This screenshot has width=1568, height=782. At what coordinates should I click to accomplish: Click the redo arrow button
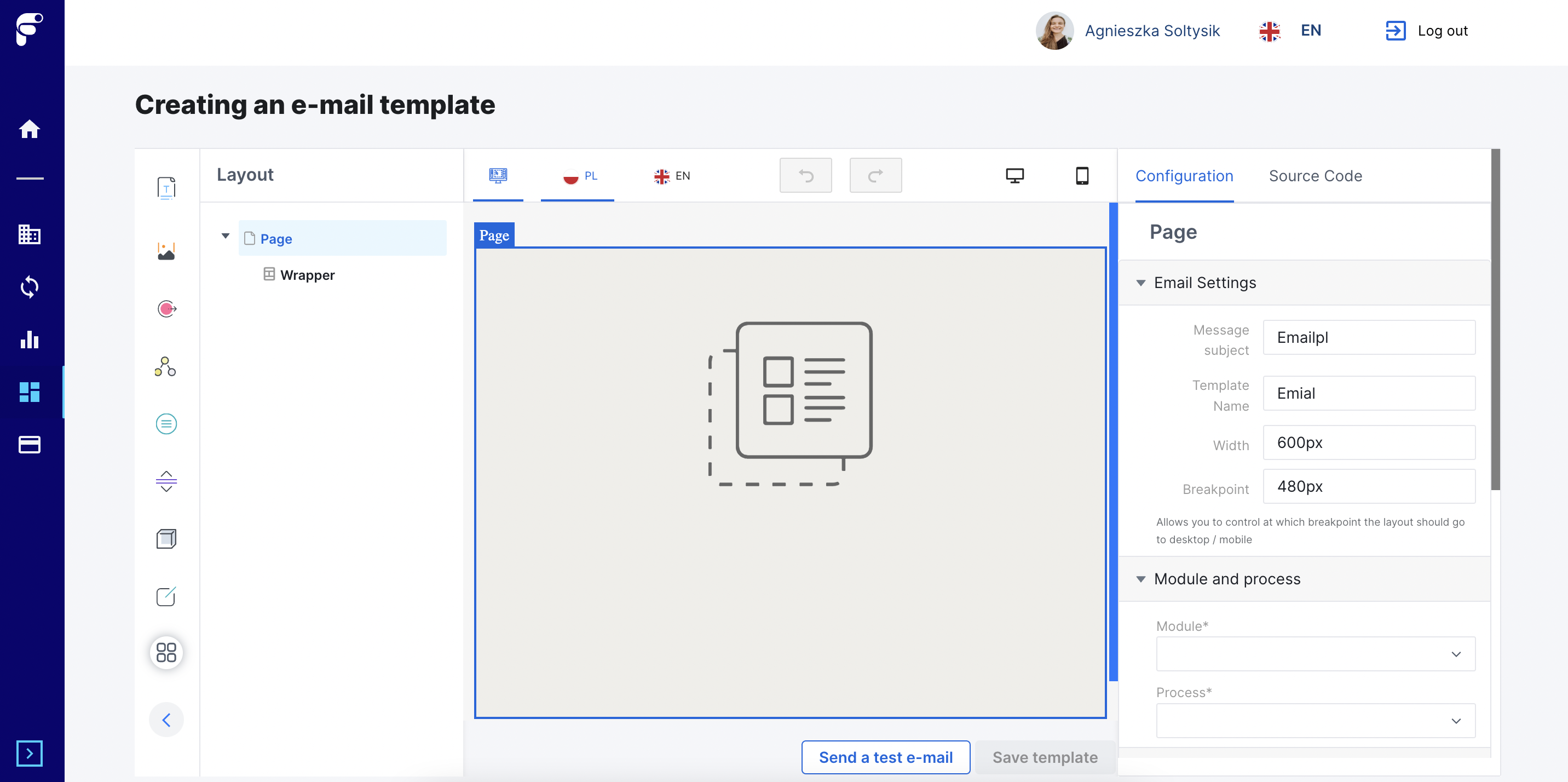(x=875, y=176)
